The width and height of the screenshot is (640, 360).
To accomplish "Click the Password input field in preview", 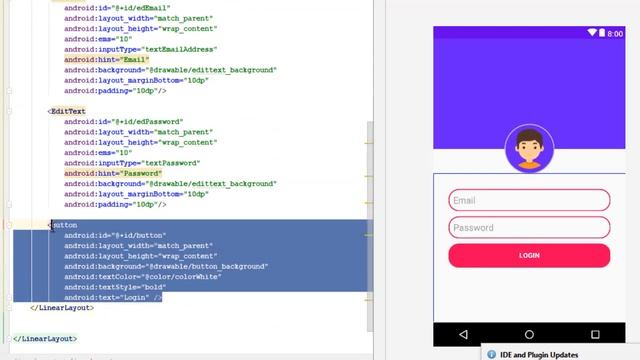I will (529, 227).
